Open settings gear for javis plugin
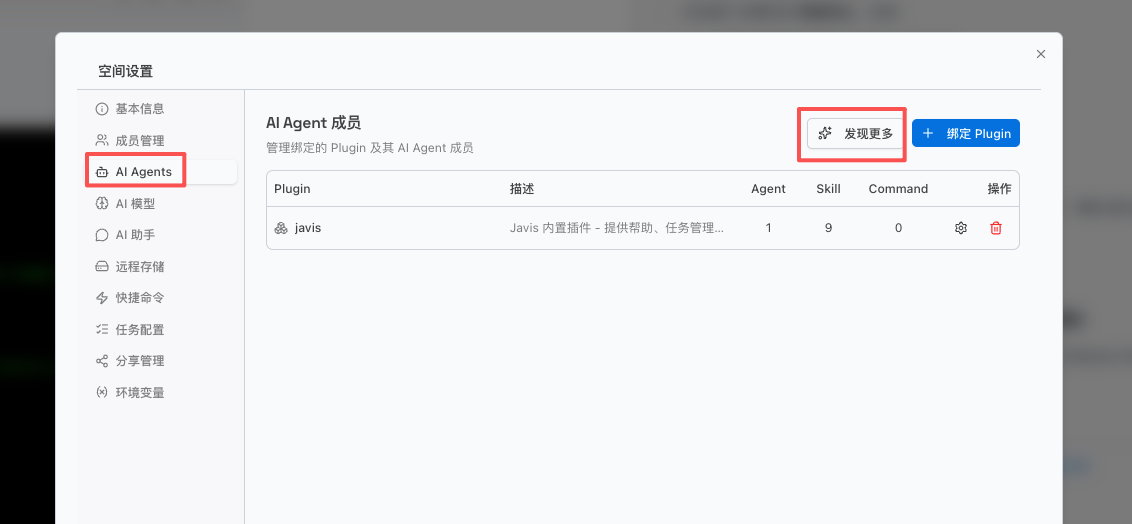 (961, 228)
